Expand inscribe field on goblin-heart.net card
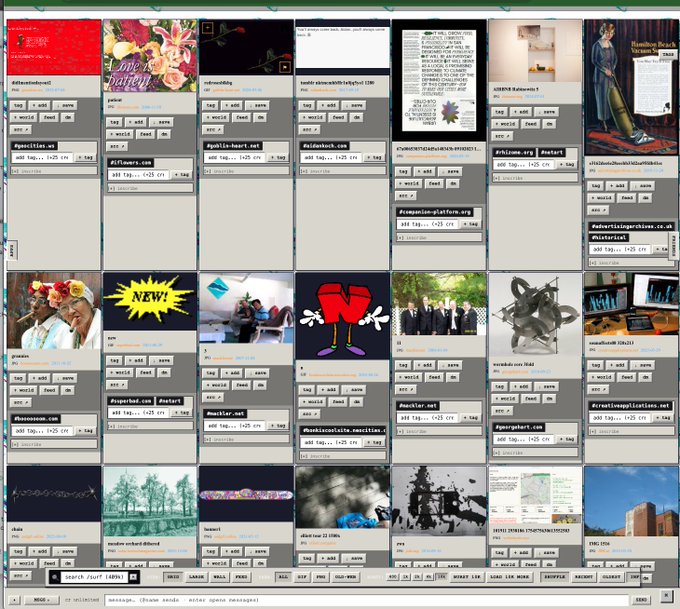This screenshot has height=609, width=680. click(x=246, y=171)
